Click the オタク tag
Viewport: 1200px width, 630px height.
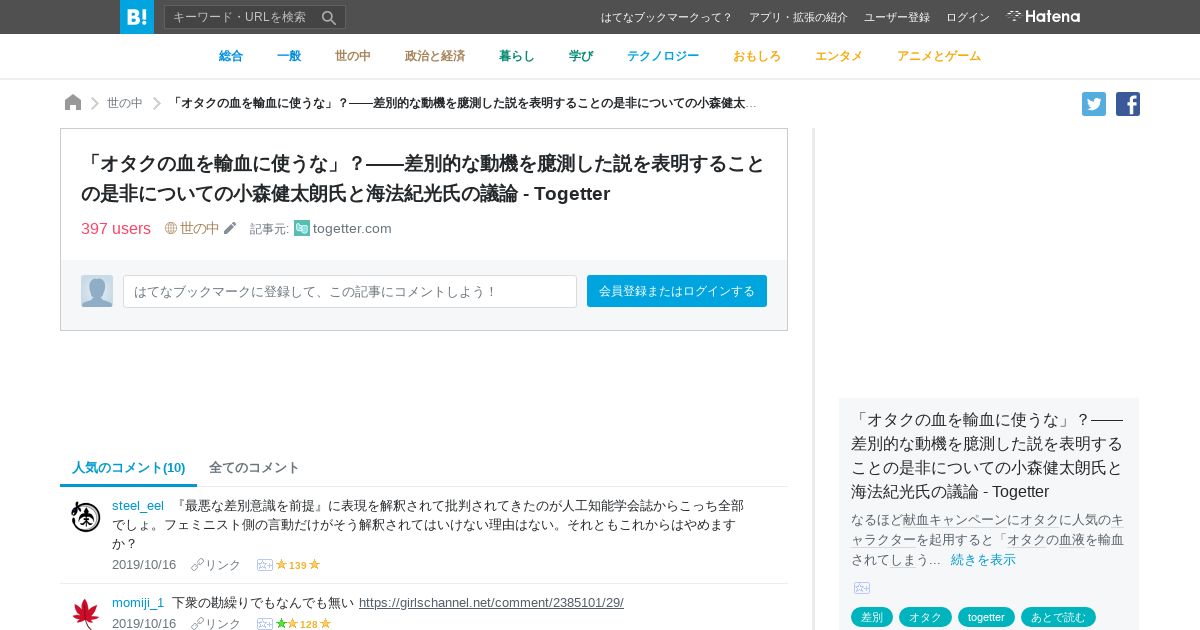925,617
